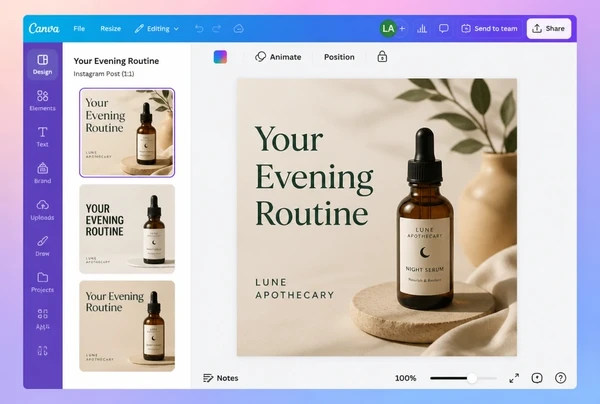Select the Draw tool in sidebar
This screenshot has height=404, width=600.
pos(42,246)
